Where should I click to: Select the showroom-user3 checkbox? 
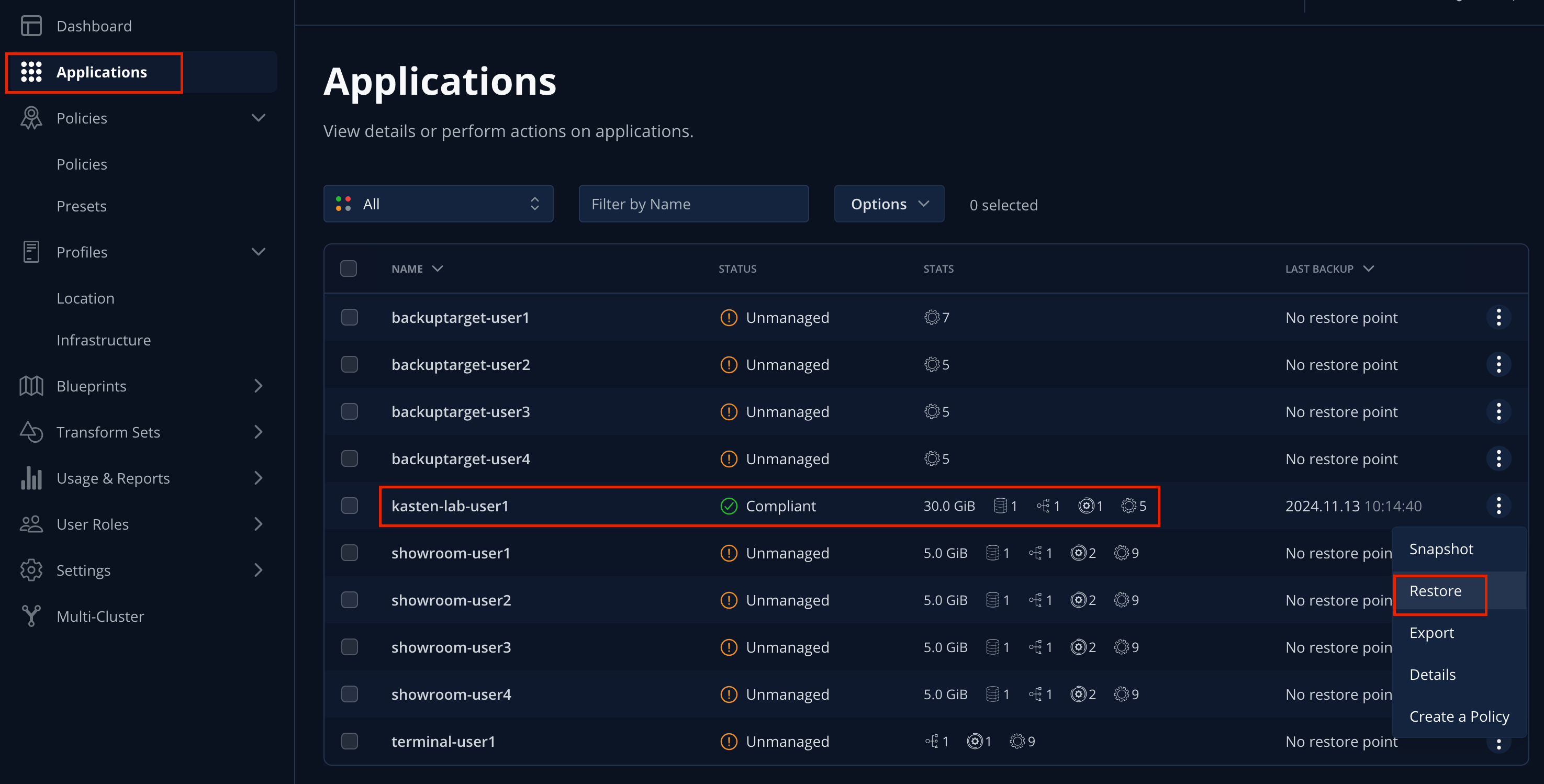350,647
